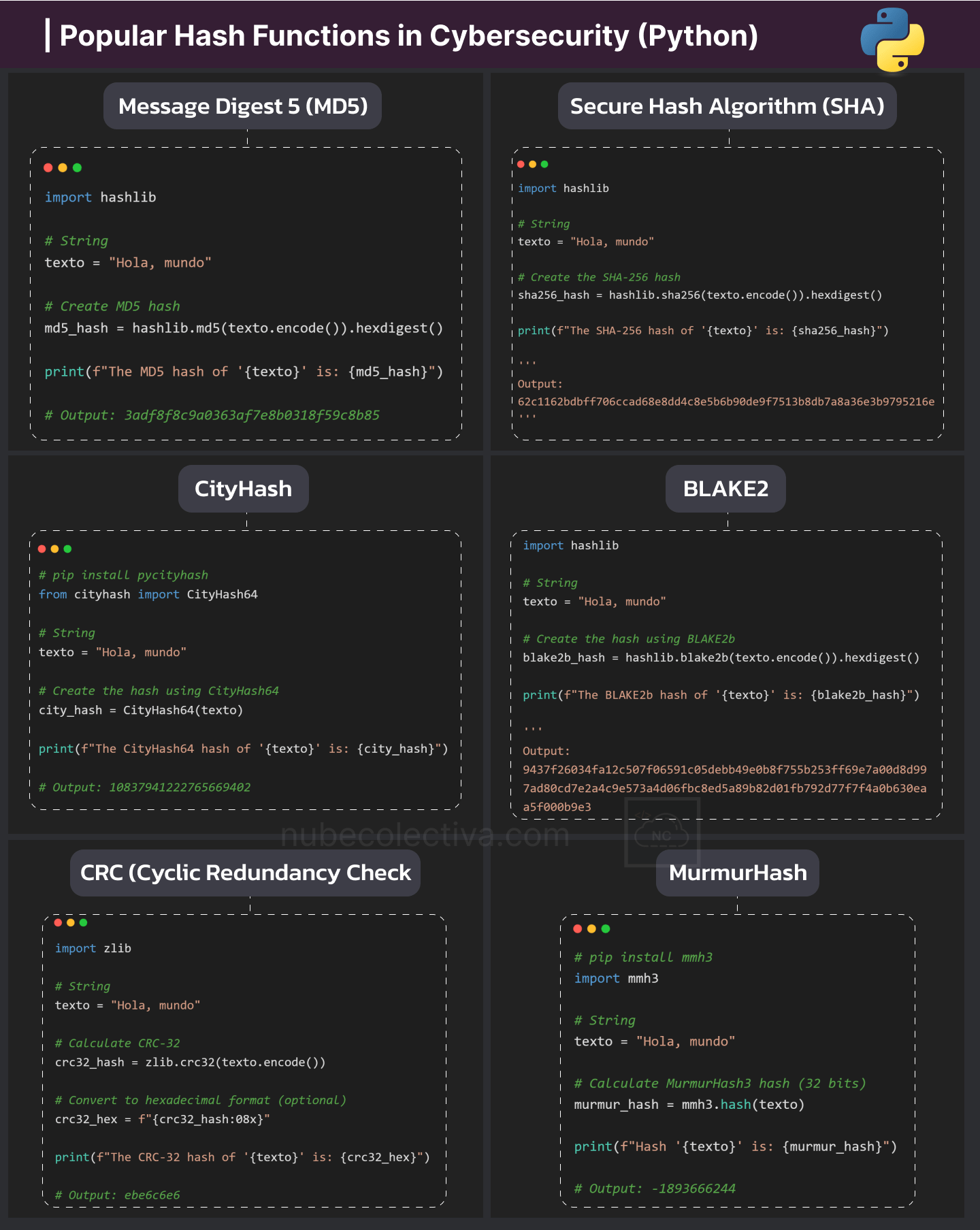
Task: Click the red dot in the CityHash code window
Action: [x=42, y=549]
